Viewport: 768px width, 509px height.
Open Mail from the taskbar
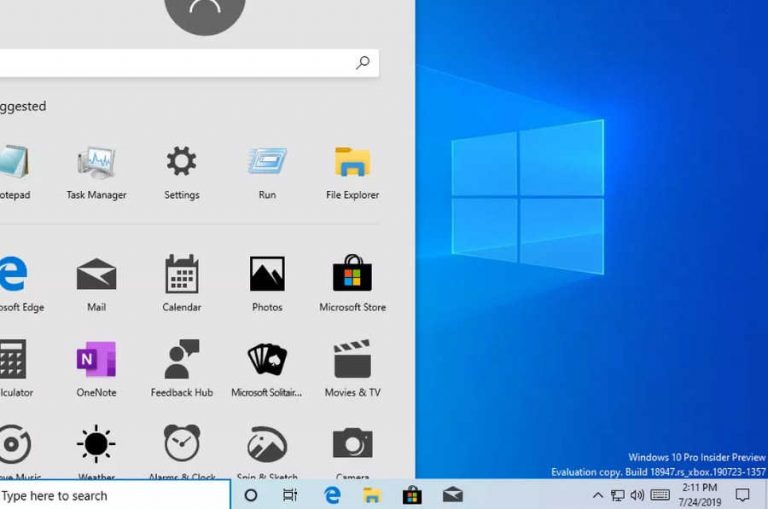pos(453,495)
